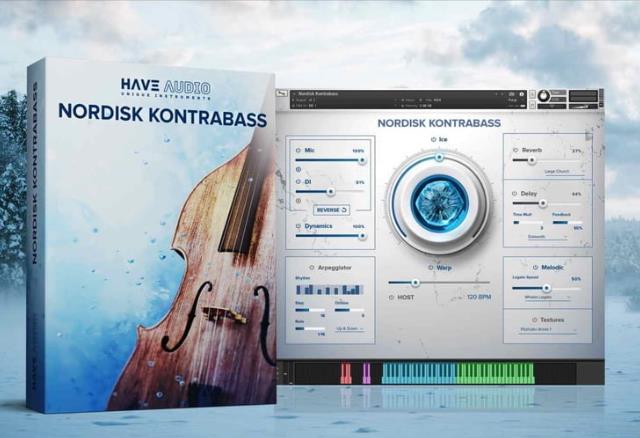640x438 pixels.
Task: Click the NORDISK KONTRABASS plugin title
Action: [x=439, y=123]
